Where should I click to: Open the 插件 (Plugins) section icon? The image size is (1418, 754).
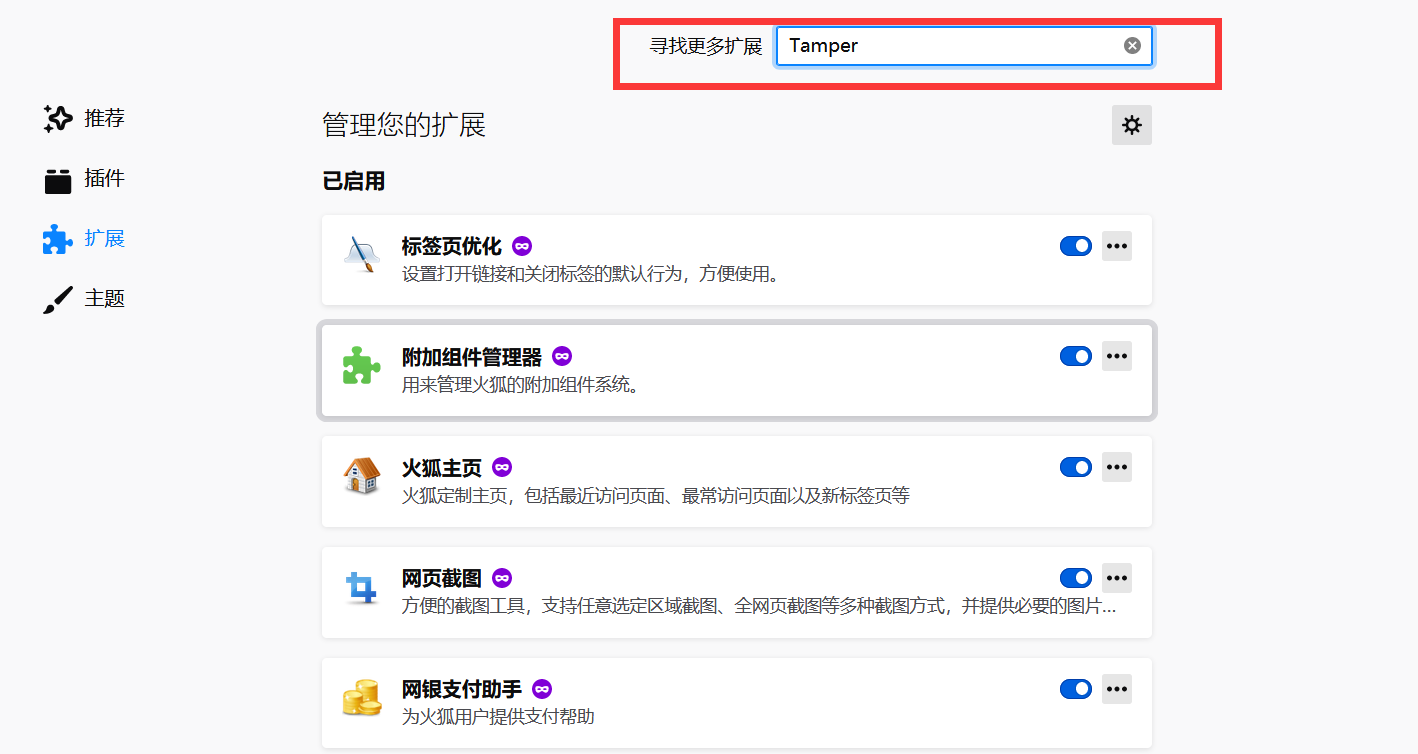(x=57, y=178)
